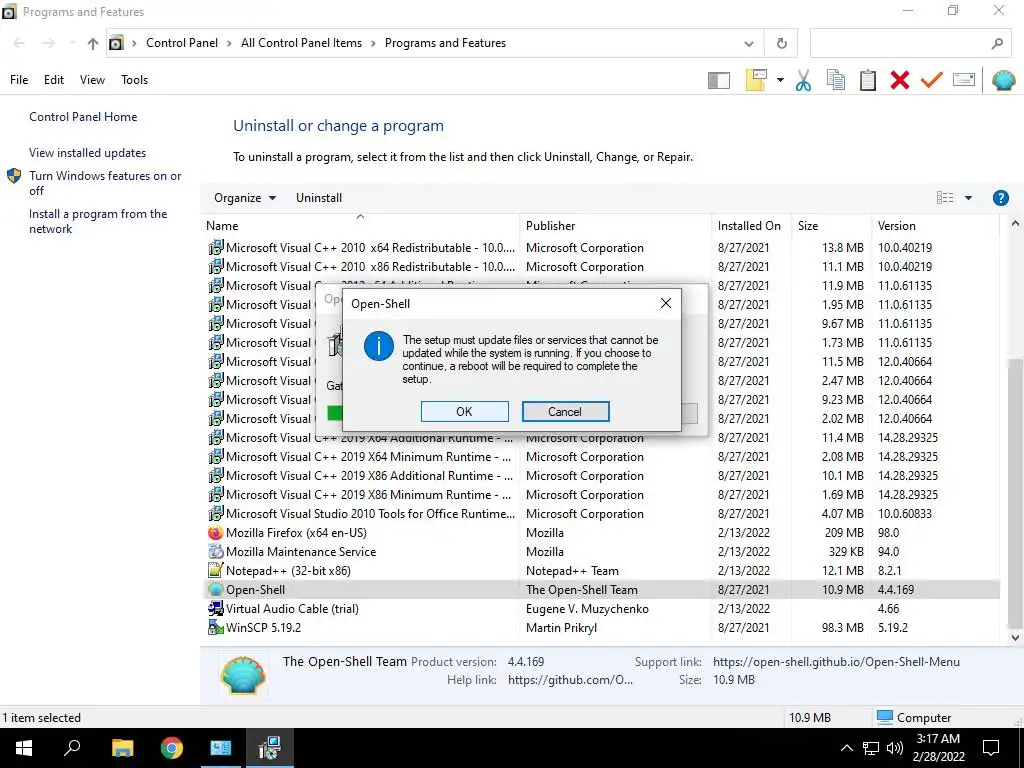Click Cancel in the Open-Shell dialog

click(x=565, y=411)
